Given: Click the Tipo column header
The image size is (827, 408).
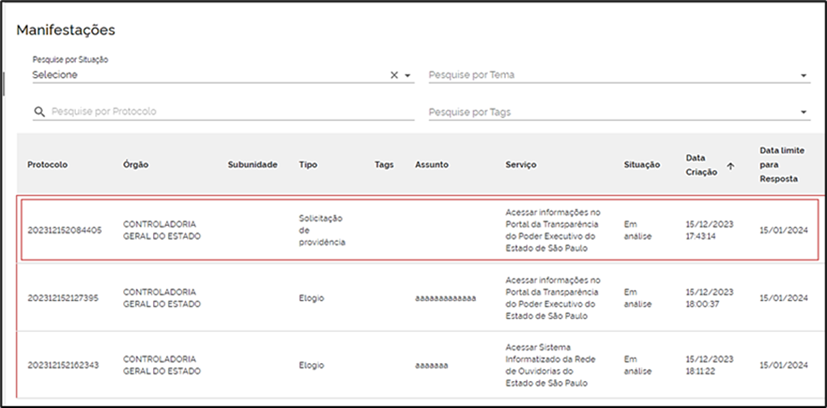Looking at the screenshot, I should (308, 164).
